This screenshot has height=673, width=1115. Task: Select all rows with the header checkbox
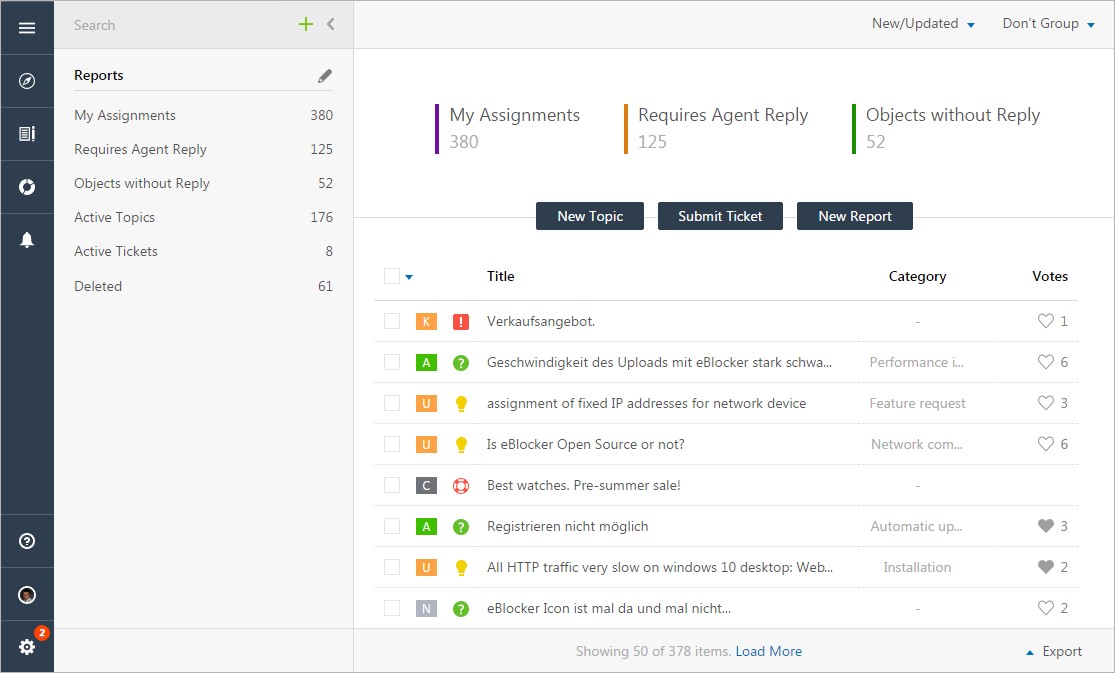[x=390, y=276]
